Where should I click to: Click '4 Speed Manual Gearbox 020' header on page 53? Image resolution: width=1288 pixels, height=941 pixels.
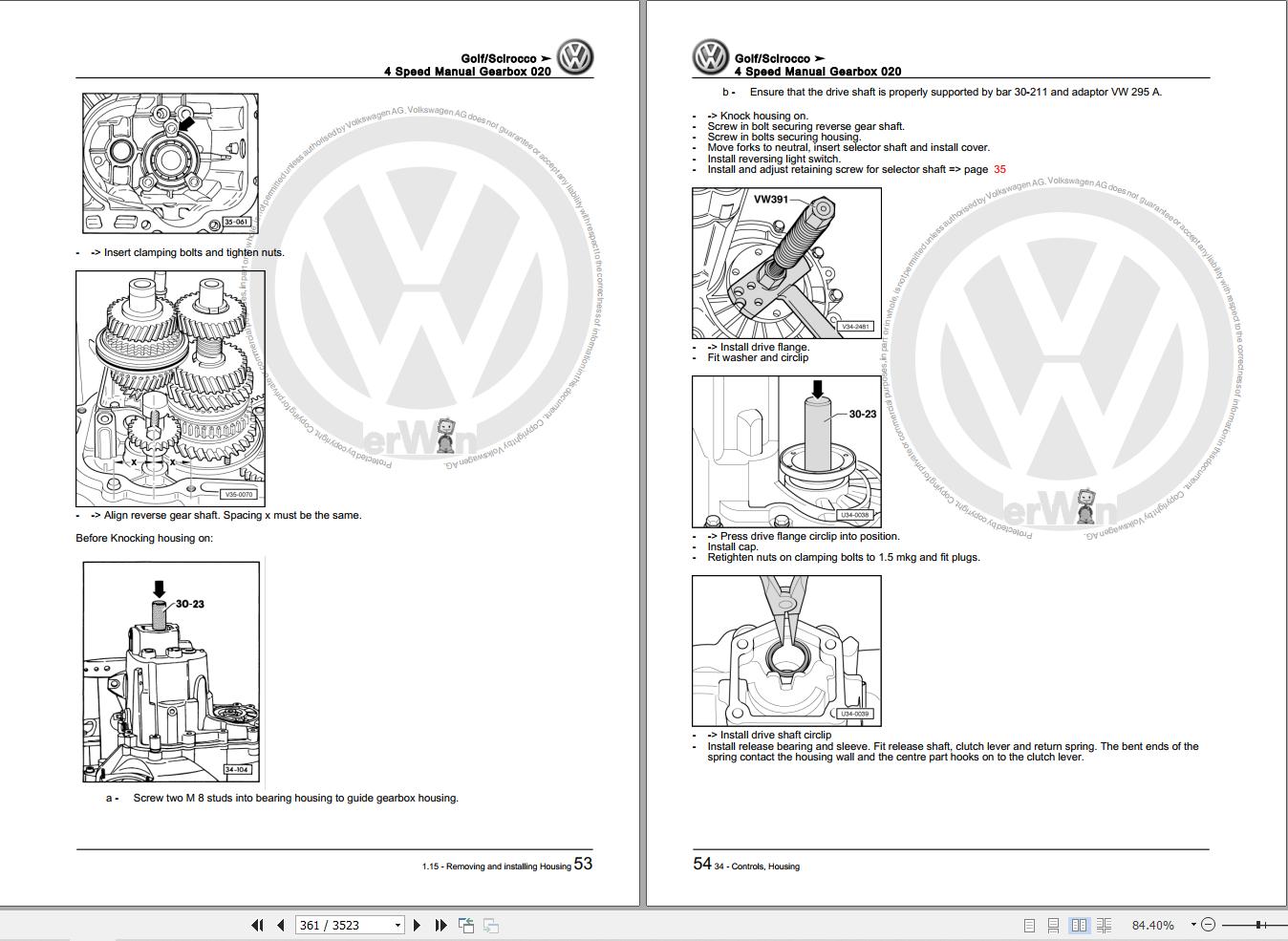pyautogui.click(x=467, y=72)
